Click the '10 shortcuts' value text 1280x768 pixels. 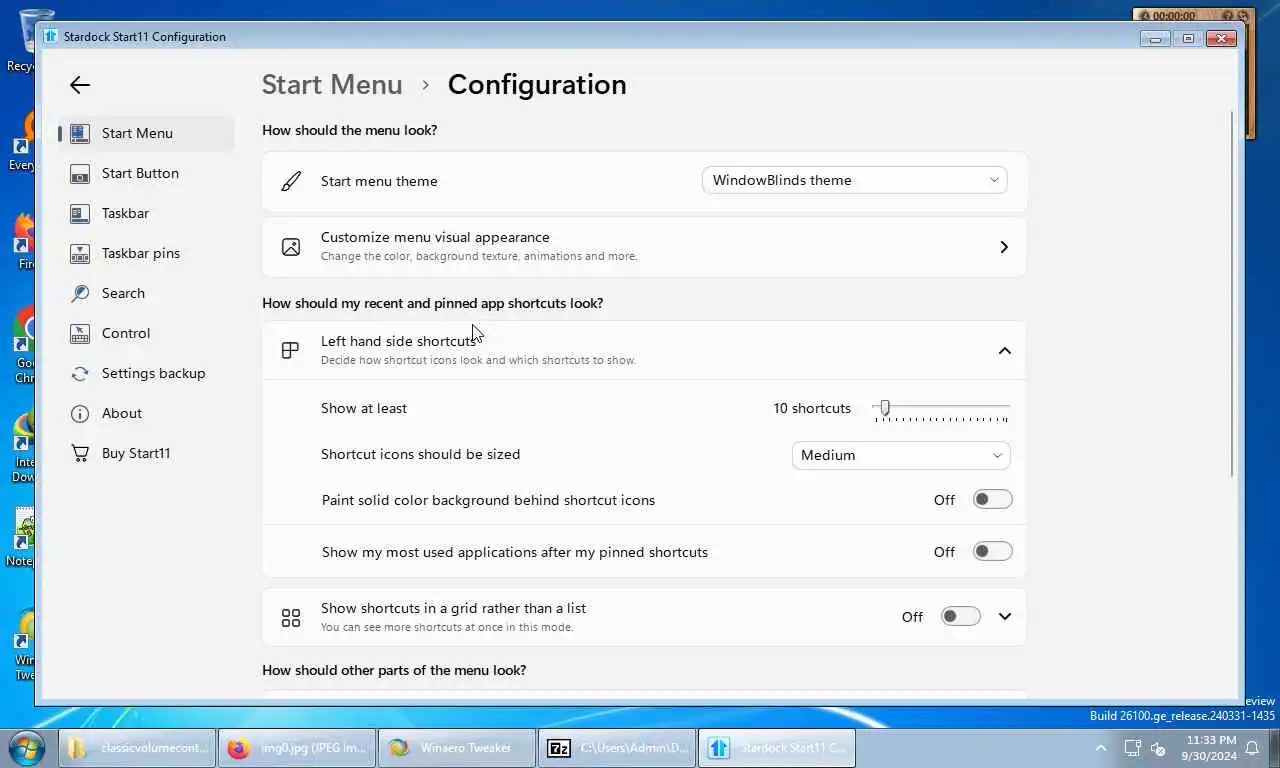click(812, 408)
